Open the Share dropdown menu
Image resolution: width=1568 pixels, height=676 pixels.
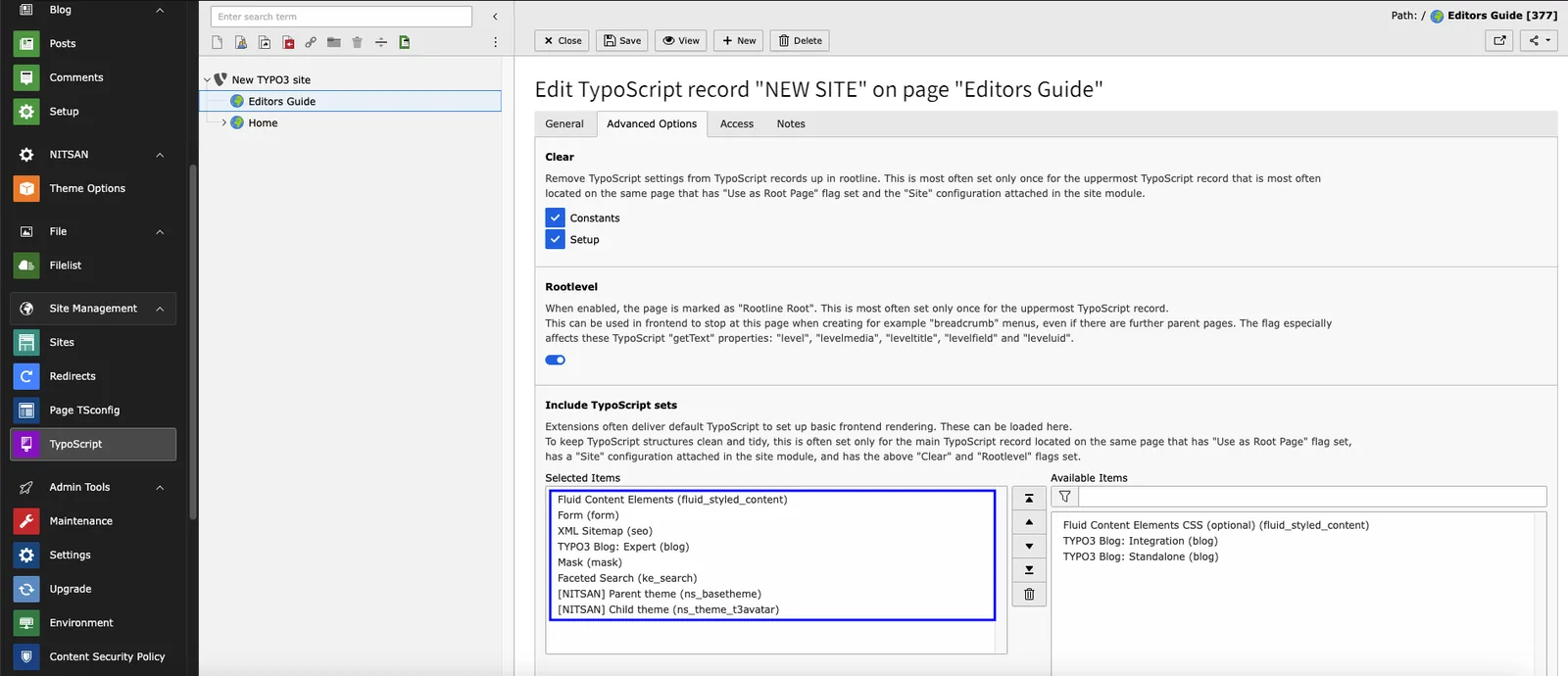point(1539,40)
